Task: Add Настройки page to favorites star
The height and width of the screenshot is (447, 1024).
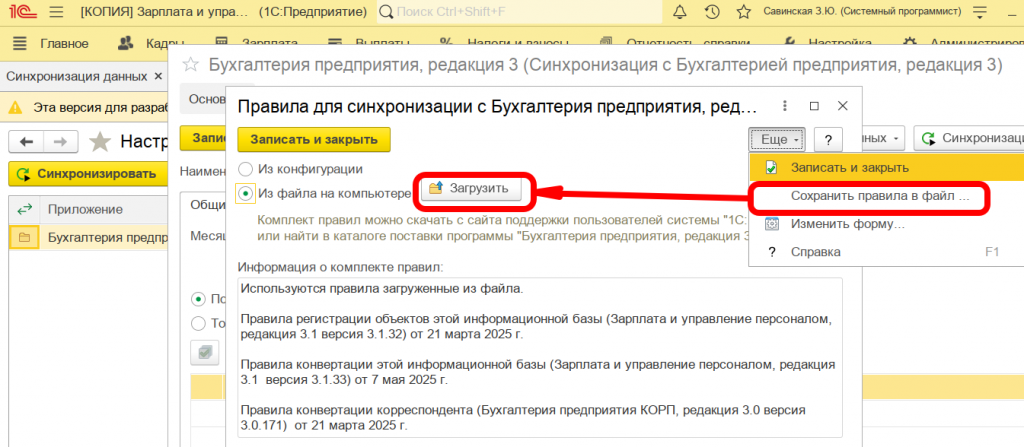Action: click(100, 141)
